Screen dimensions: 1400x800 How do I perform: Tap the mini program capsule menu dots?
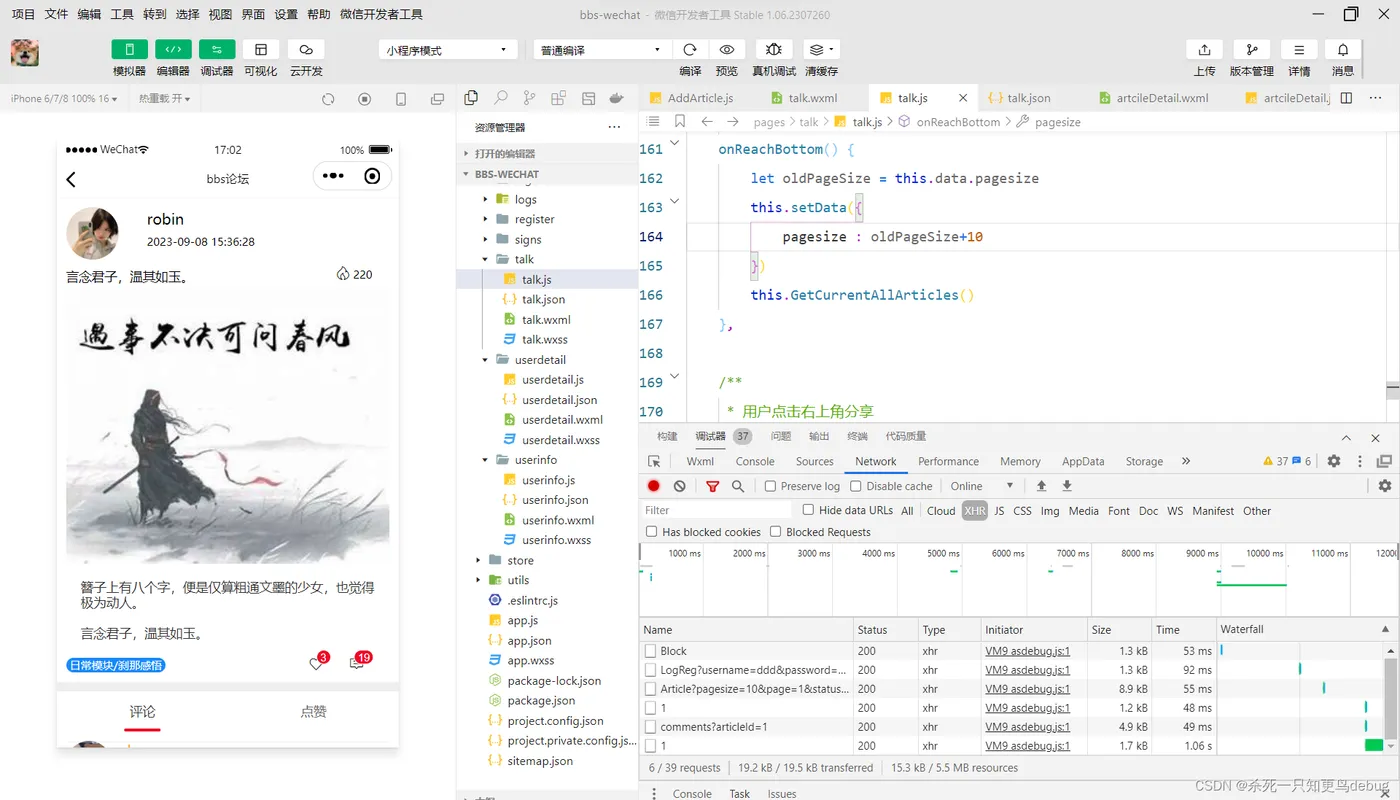[333, 176]
